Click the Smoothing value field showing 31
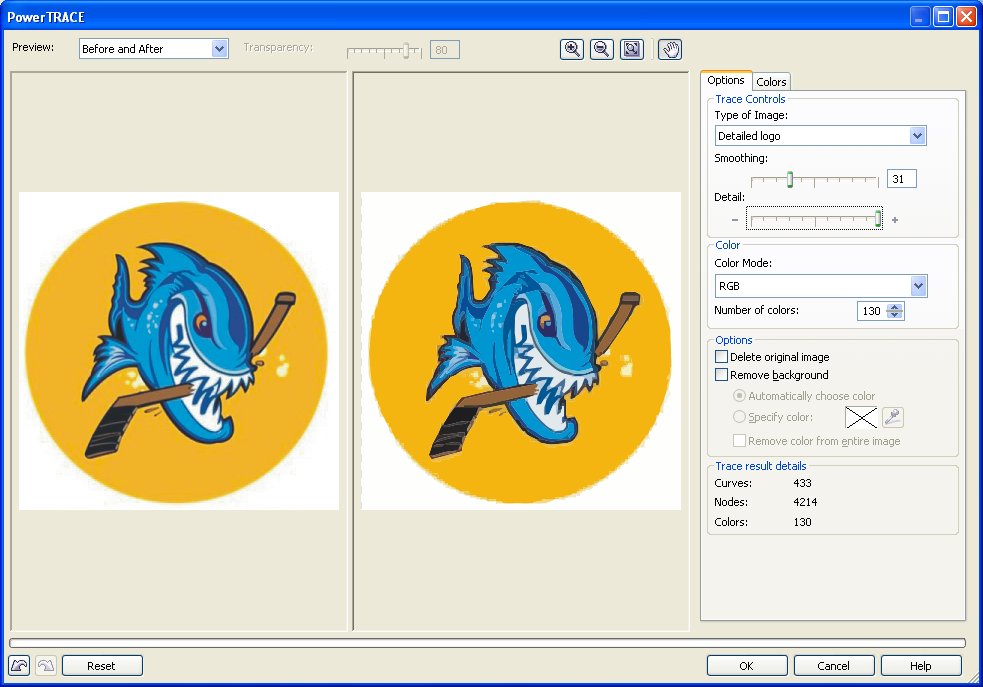Image resolution: width=983 pixels, height=687 pixels. click(902, 179)
